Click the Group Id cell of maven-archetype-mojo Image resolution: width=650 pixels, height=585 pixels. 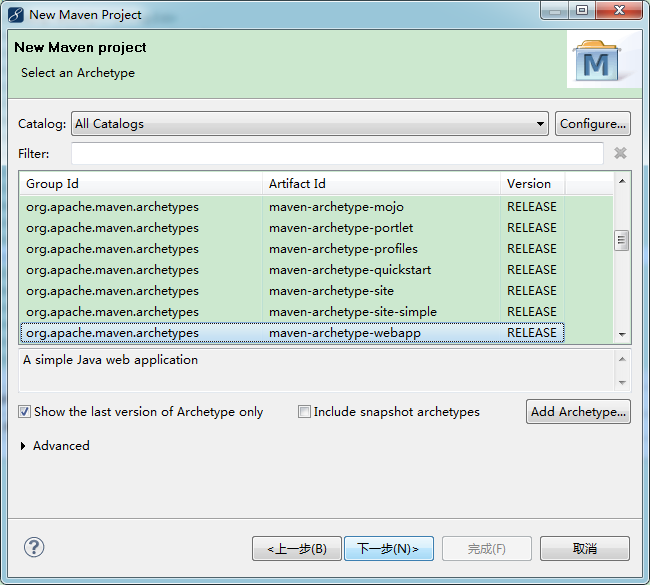[112, 207]
